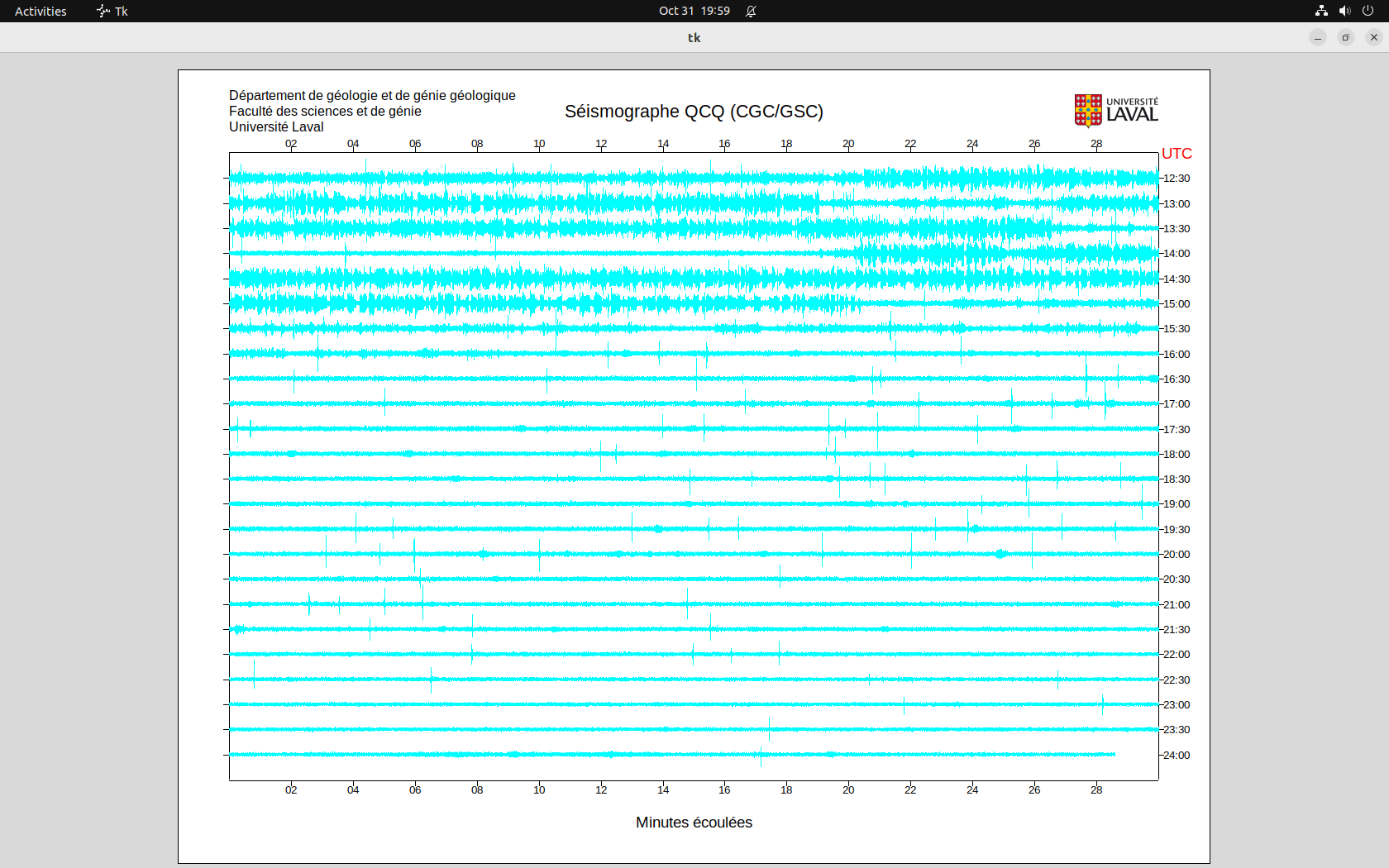
Task: Open the Oct 31 19:59 clock menu
Action: 694,11
